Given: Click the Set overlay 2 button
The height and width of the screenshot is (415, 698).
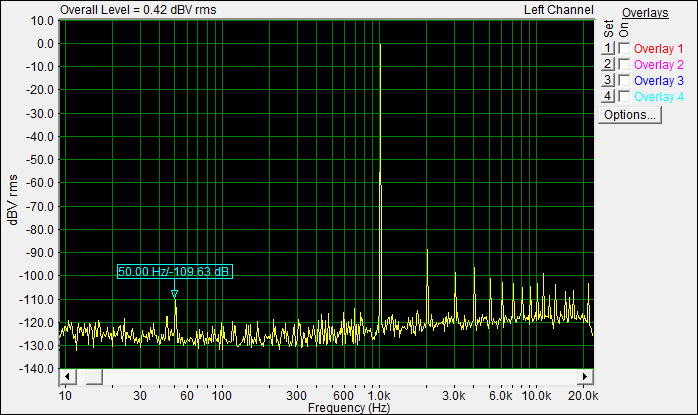Looking at the screenshot, I should 607,64.
